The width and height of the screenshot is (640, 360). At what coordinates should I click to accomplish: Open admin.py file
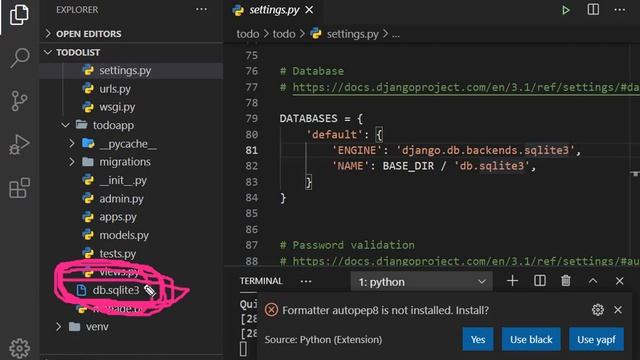[x=121, y=199]
